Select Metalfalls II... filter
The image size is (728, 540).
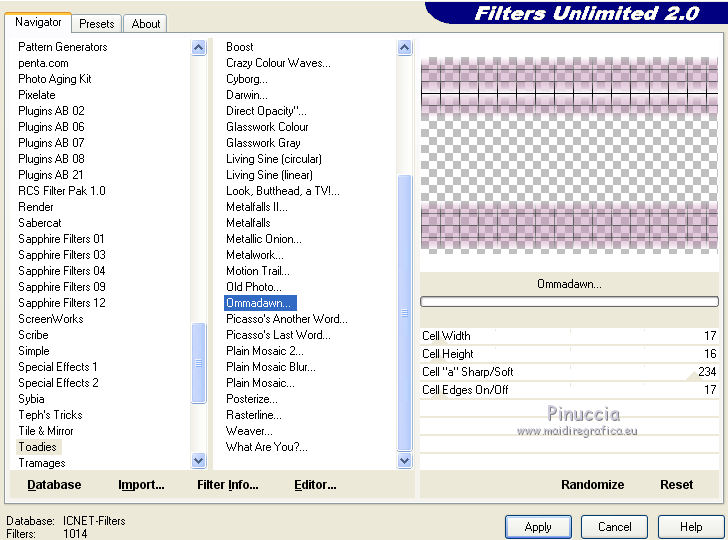(257, 207)
